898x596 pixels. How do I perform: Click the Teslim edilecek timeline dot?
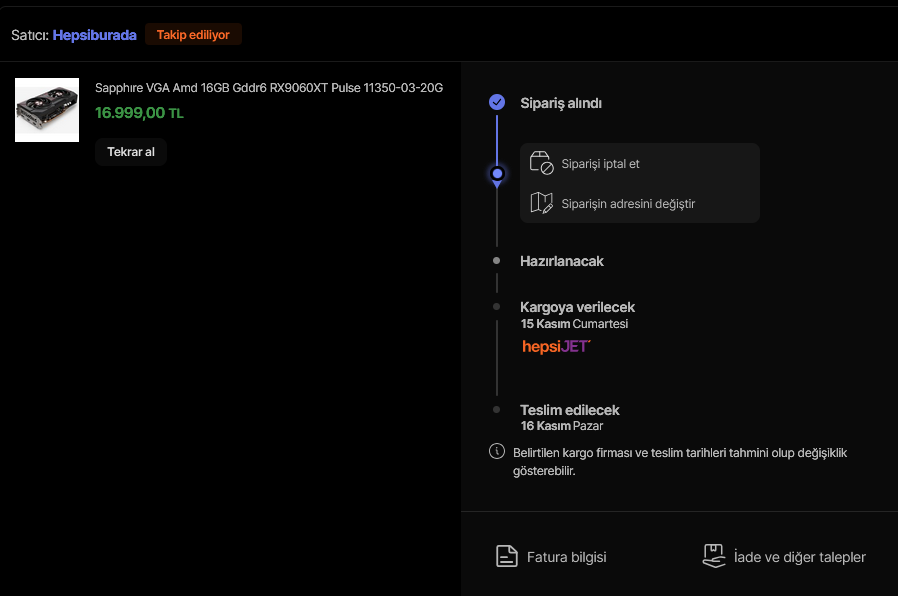(497, 410)
